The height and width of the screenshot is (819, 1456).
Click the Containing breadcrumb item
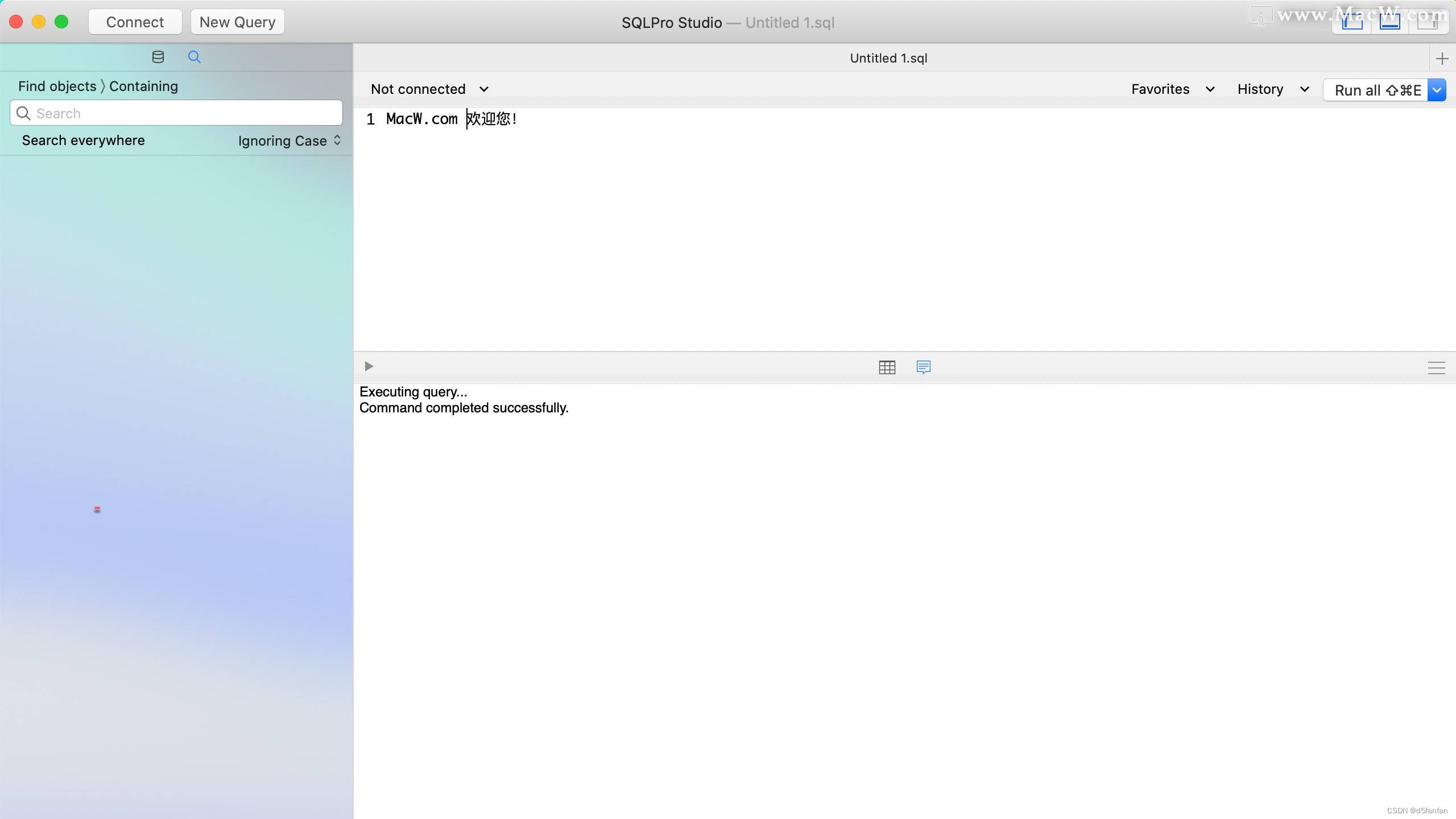(143, 86)
